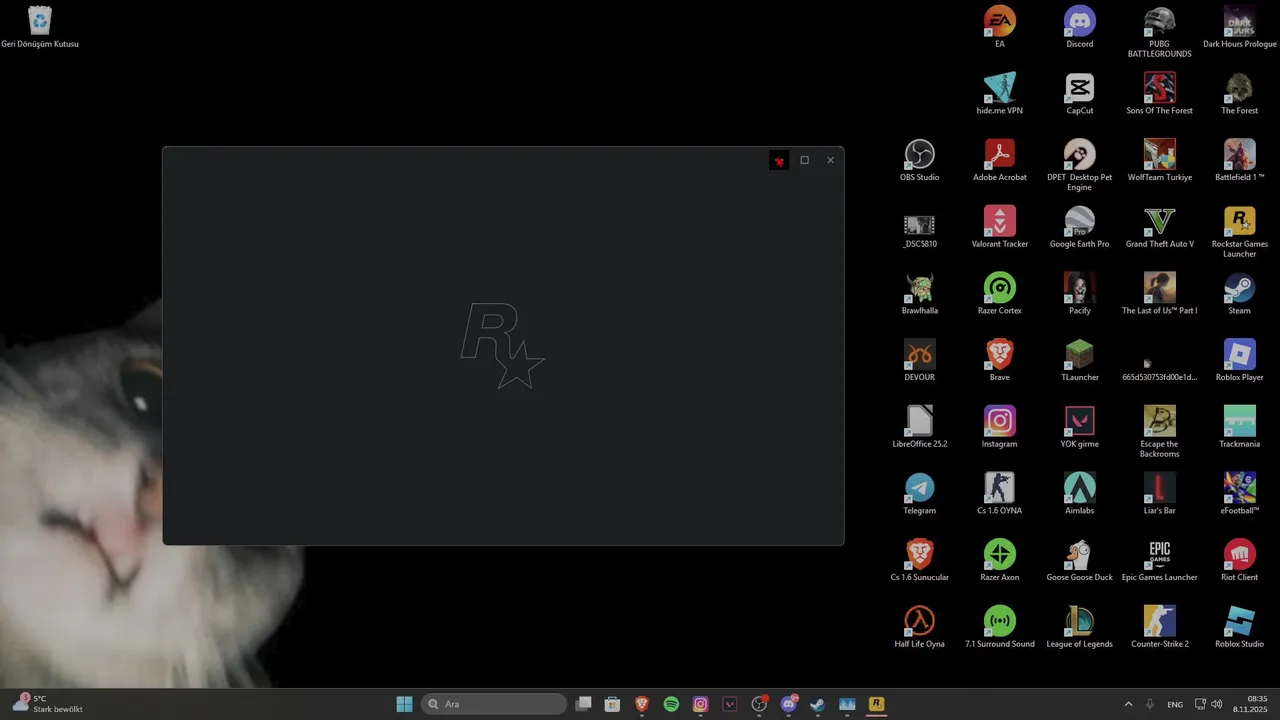1280x720 pixels.
Task: Select Escape the Backrooms icon
Action: [x=1160, y=432]
